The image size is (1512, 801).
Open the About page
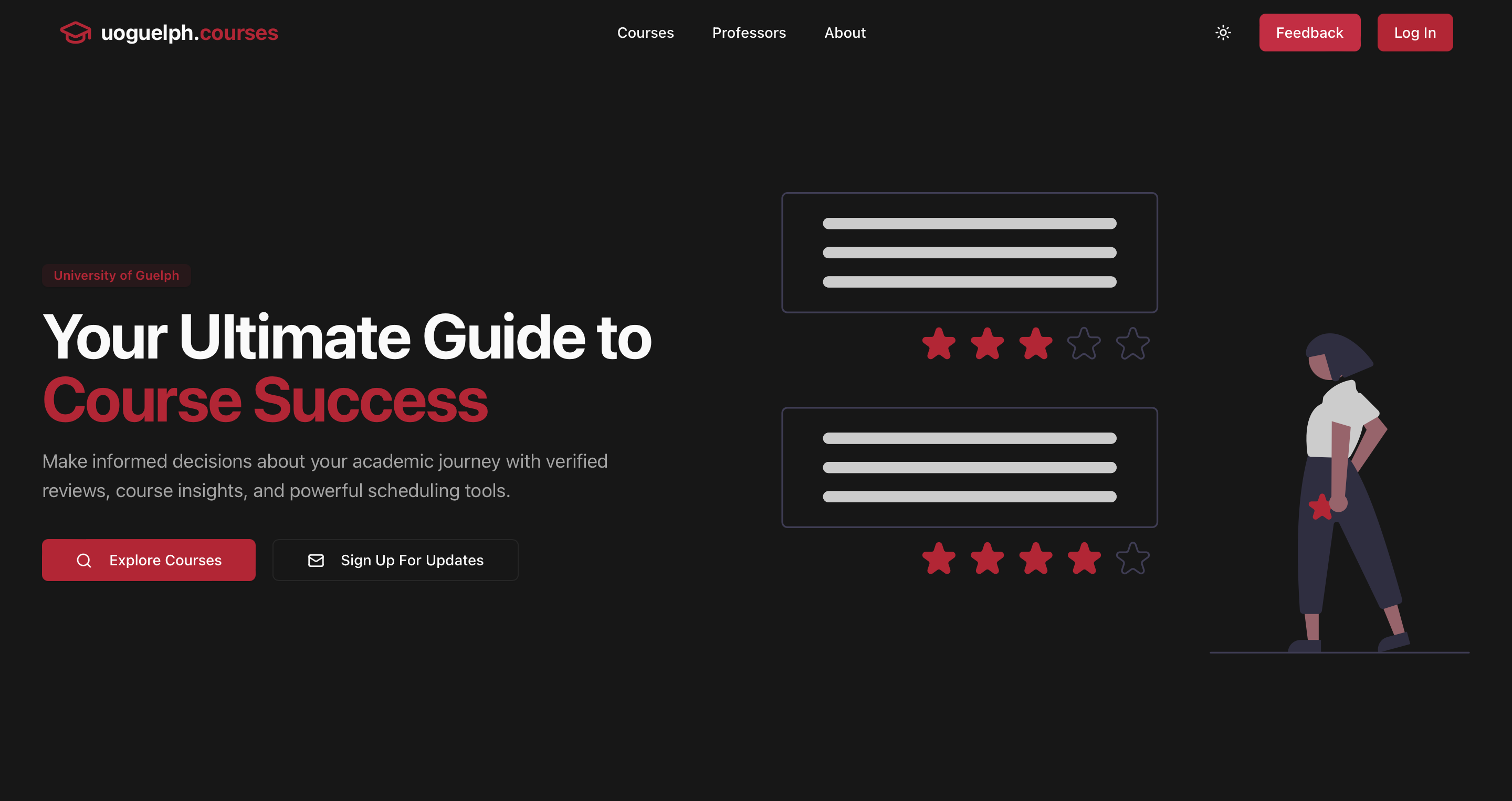pos(845,33)
